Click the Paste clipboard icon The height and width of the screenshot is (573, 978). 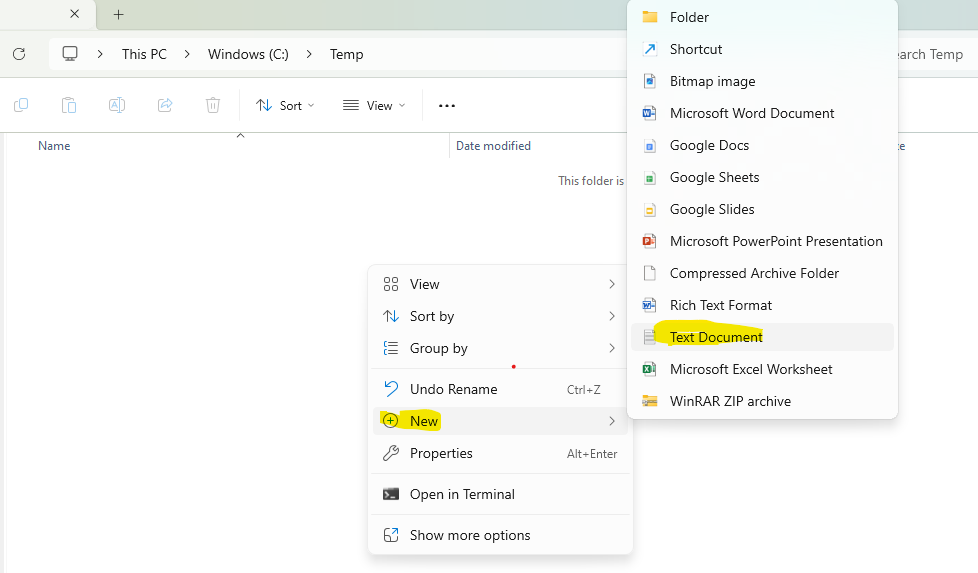[x=69, y=105]
